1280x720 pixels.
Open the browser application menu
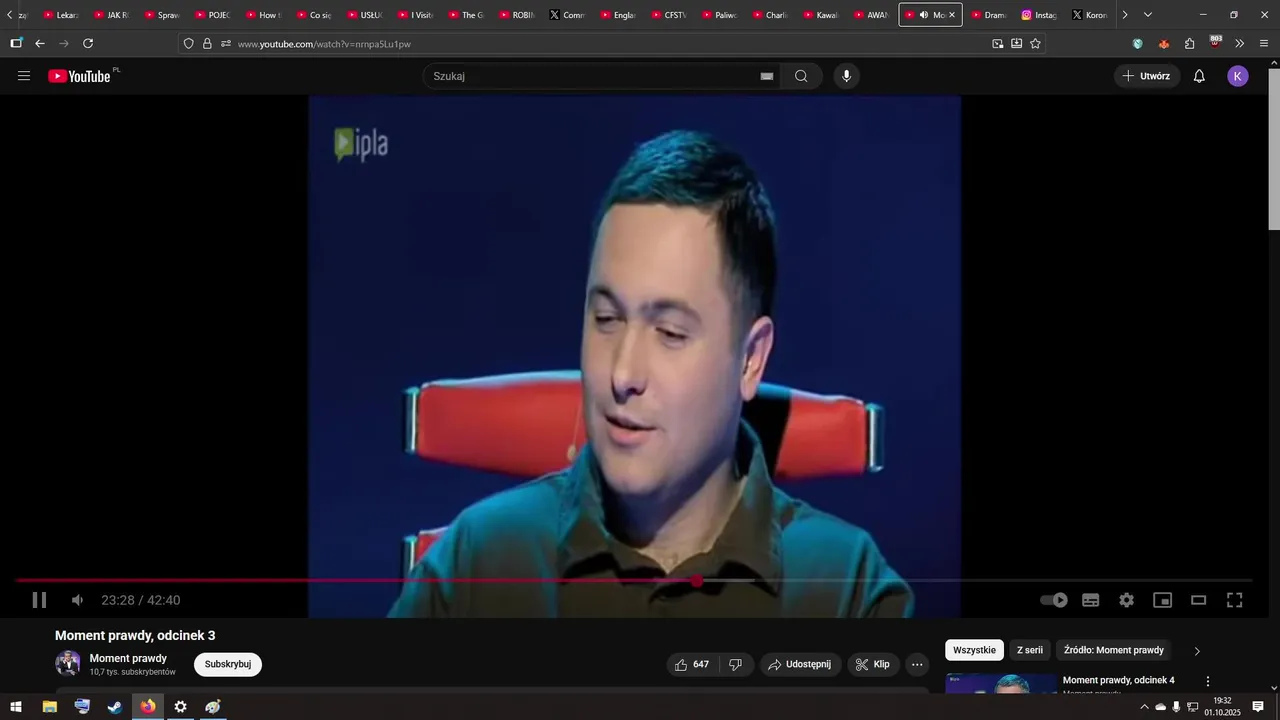[x=1264, y=43]
